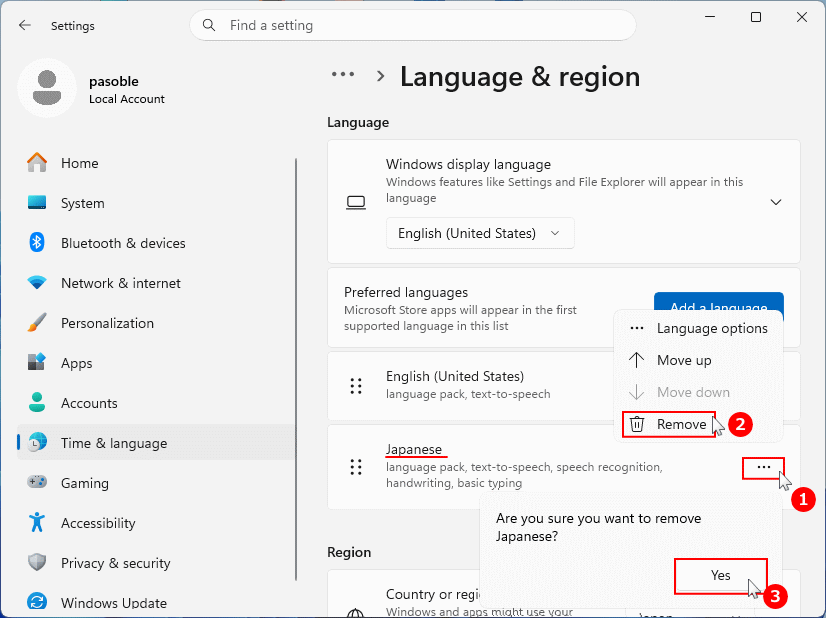Viewport: 826px width, 618px height.
Task: Choose Language options from the context menu
Action: pos(711,328)
